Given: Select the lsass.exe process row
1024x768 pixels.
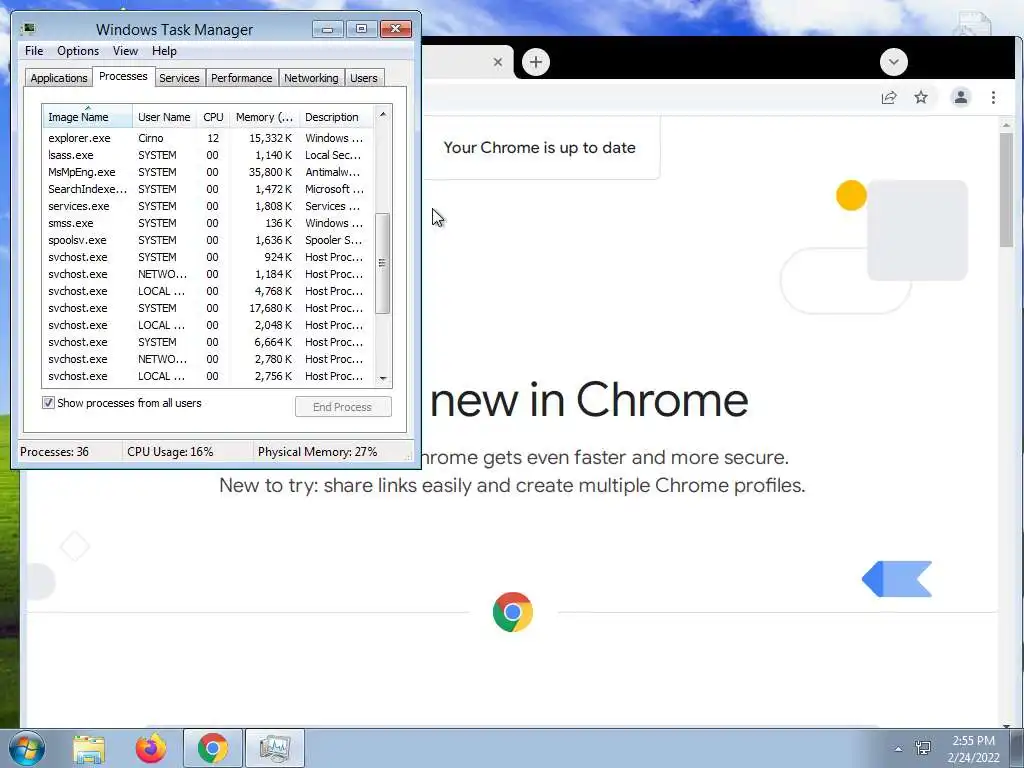Looking at the screenshot, I should [208, 155].
